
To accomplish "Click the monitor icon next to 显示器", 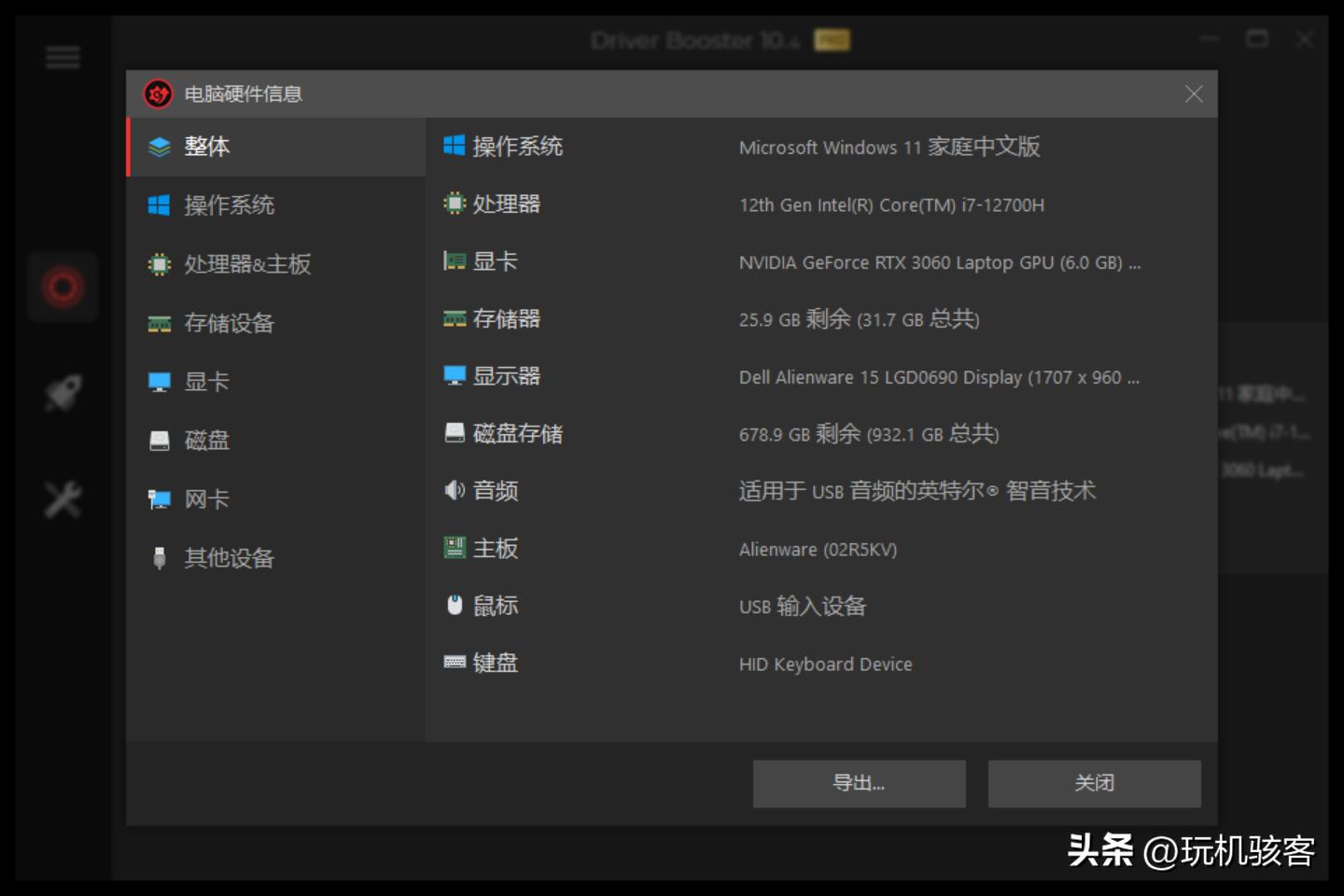I will point(455,376).
